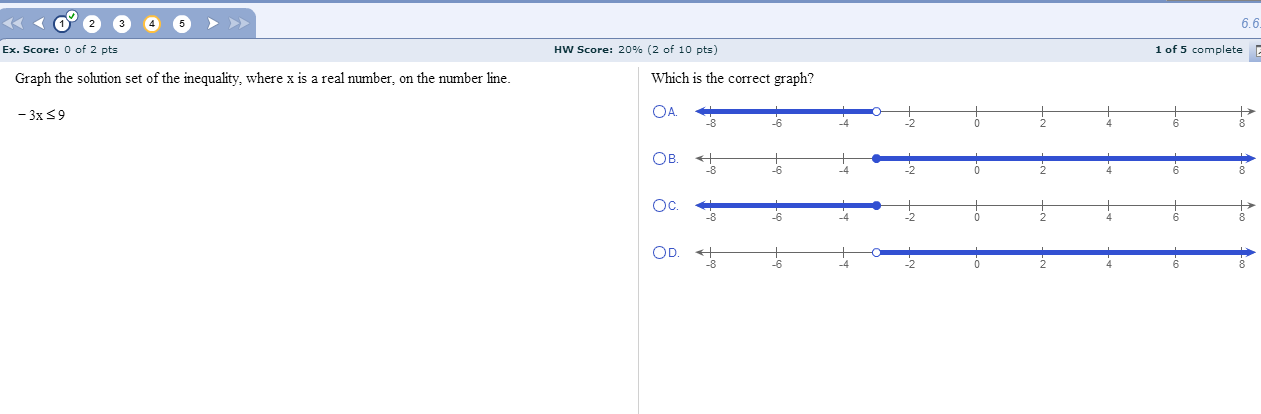
Task: Click the 6.6 section number at top right
Action: [x=1249, y=22]
